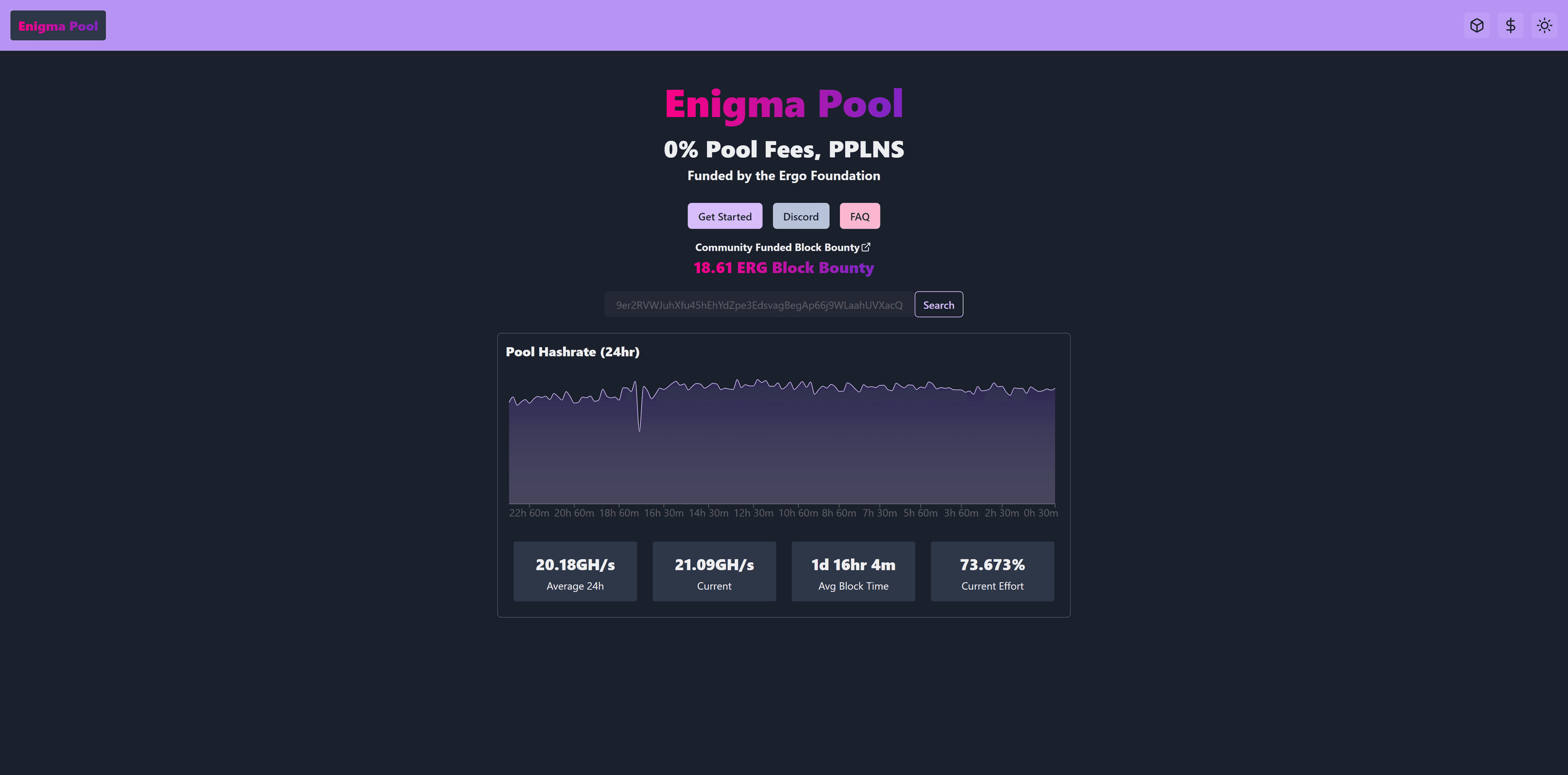This screenshot has height=775, width=1568.
Task: Toggle the 3D cube view icon
Action: tap(1478, 25)
